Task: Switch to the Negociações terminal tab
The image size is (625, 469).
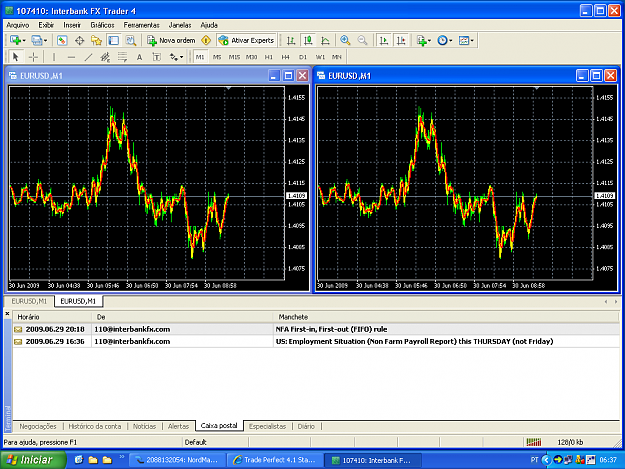Action: click(38, 426)
